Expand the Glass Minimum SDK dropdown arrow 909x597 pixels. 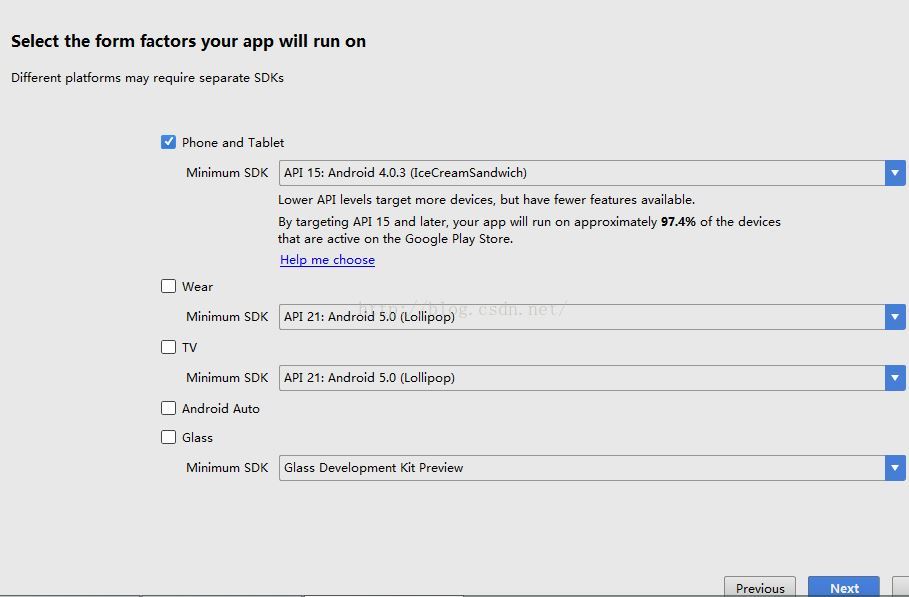tap(895, 468)
